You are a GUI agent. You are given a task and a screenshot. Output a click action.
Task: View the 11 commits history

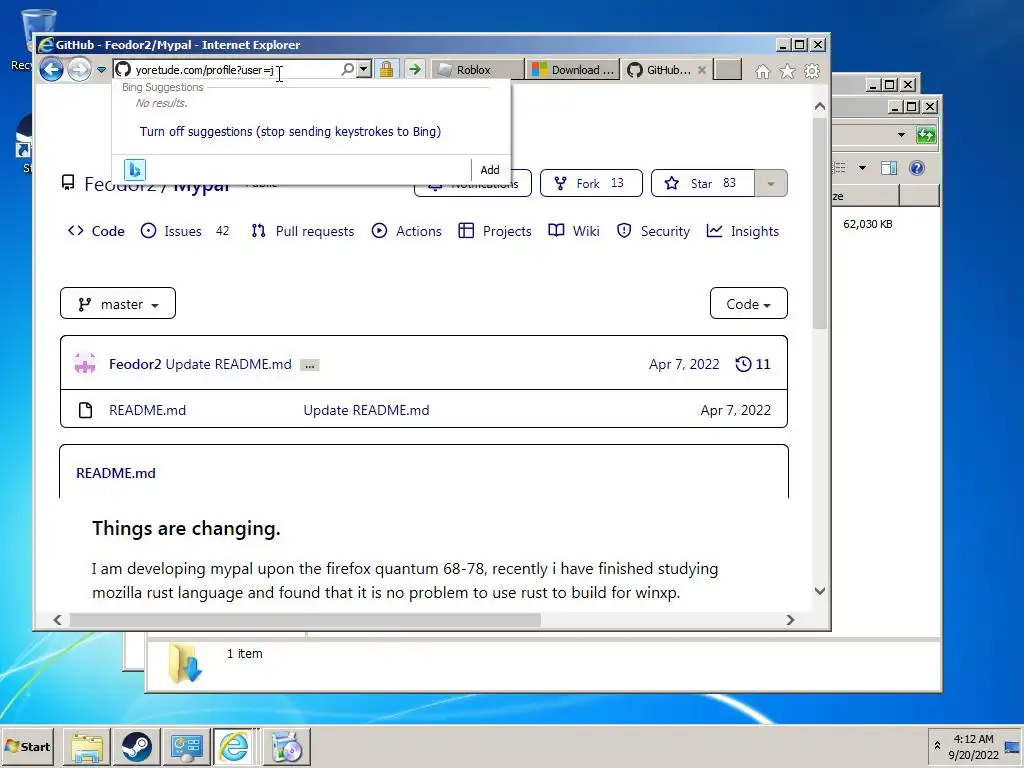752,364
